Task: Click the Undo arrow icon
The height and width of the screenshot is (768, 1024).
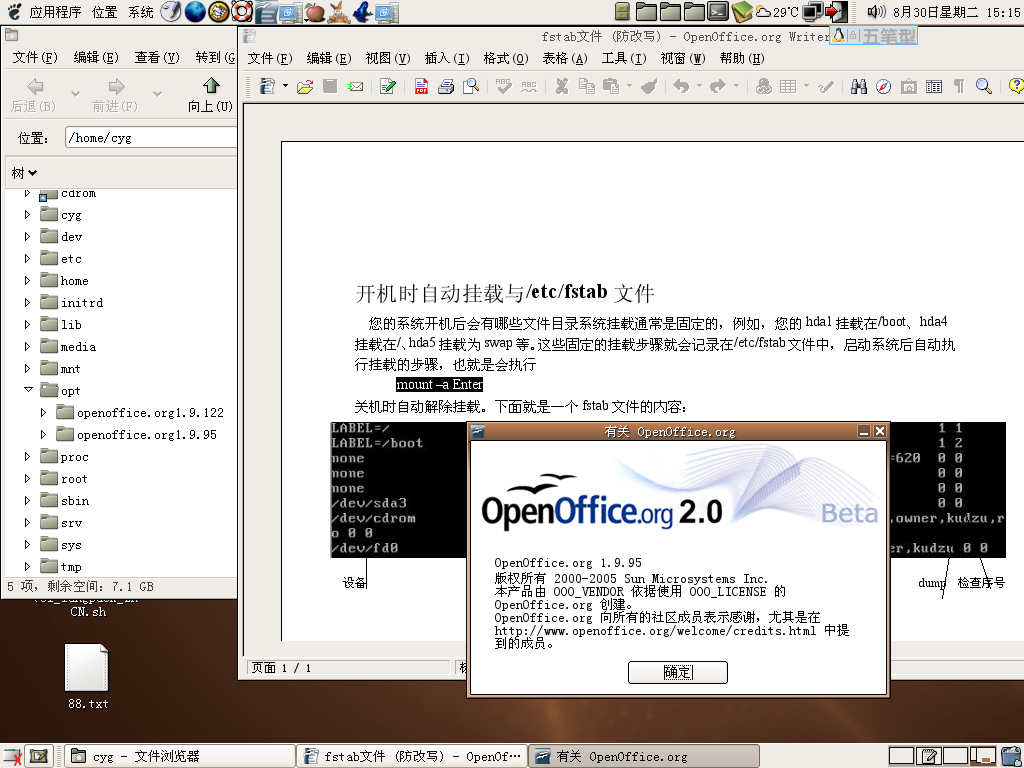Action: pos(681,86)
